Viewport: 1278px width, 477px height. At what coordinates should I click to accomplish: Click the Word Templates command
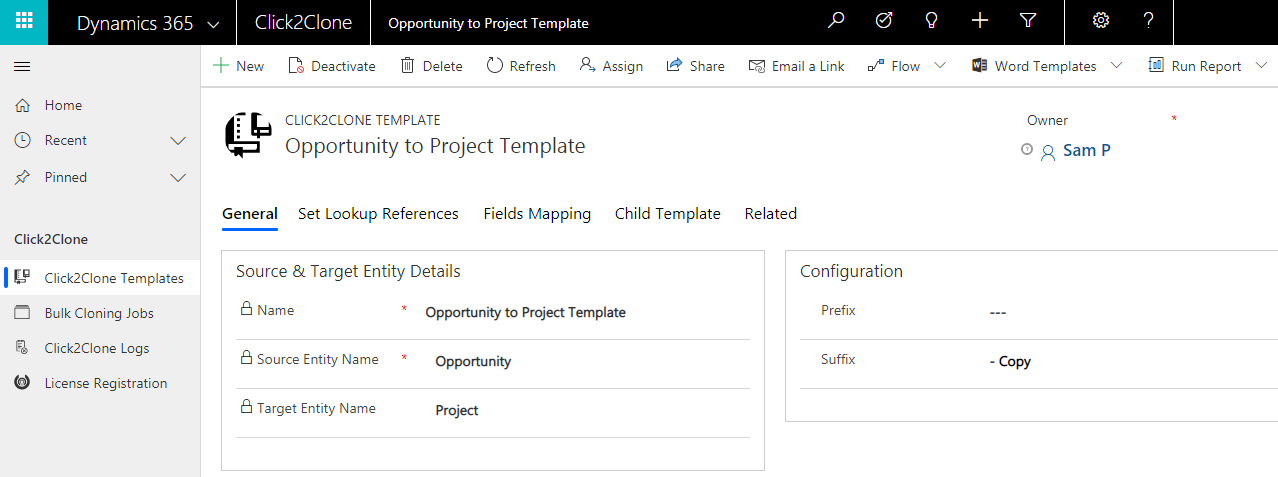tap(1034, 66)
